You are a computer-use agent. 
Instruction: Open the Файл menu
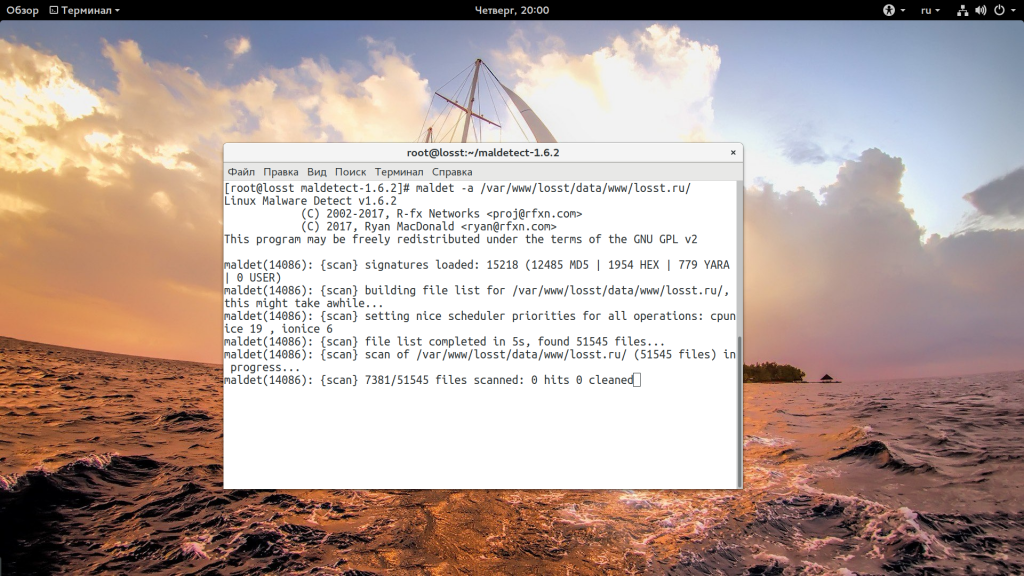[x=241, y=172]
